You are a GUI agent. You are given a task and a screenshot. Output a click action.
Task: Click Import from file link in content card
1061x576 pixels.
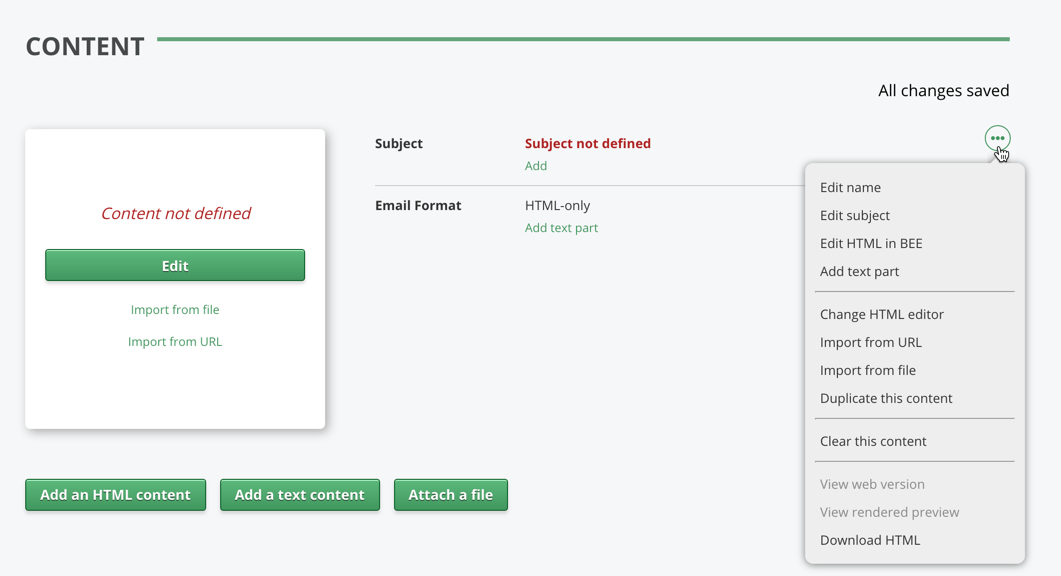[175, 310]
